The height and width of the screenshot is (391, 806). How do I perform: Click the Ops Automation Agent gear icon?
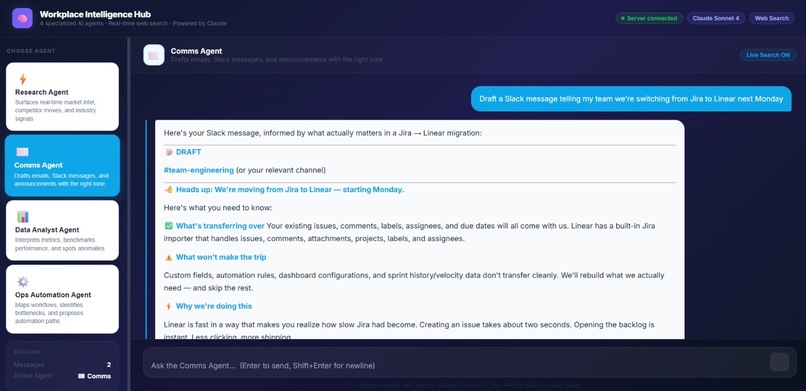tap(23, 282)
